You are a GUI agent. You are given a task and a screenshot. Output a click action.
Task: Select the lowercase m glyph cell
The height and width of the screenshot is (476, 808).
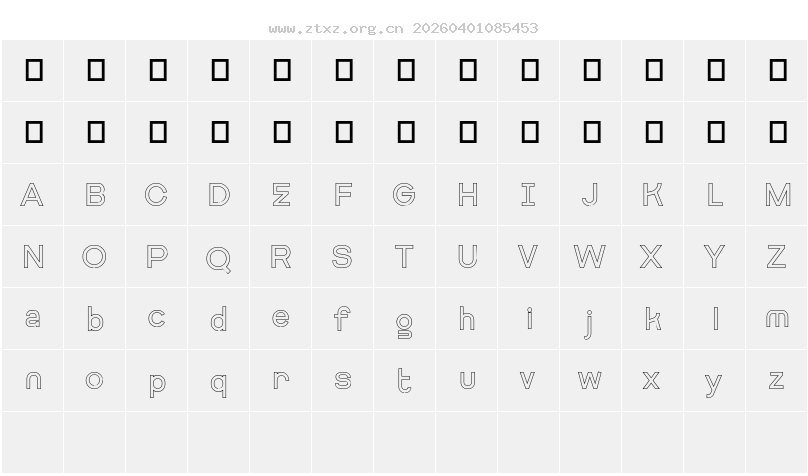point(777,319)
